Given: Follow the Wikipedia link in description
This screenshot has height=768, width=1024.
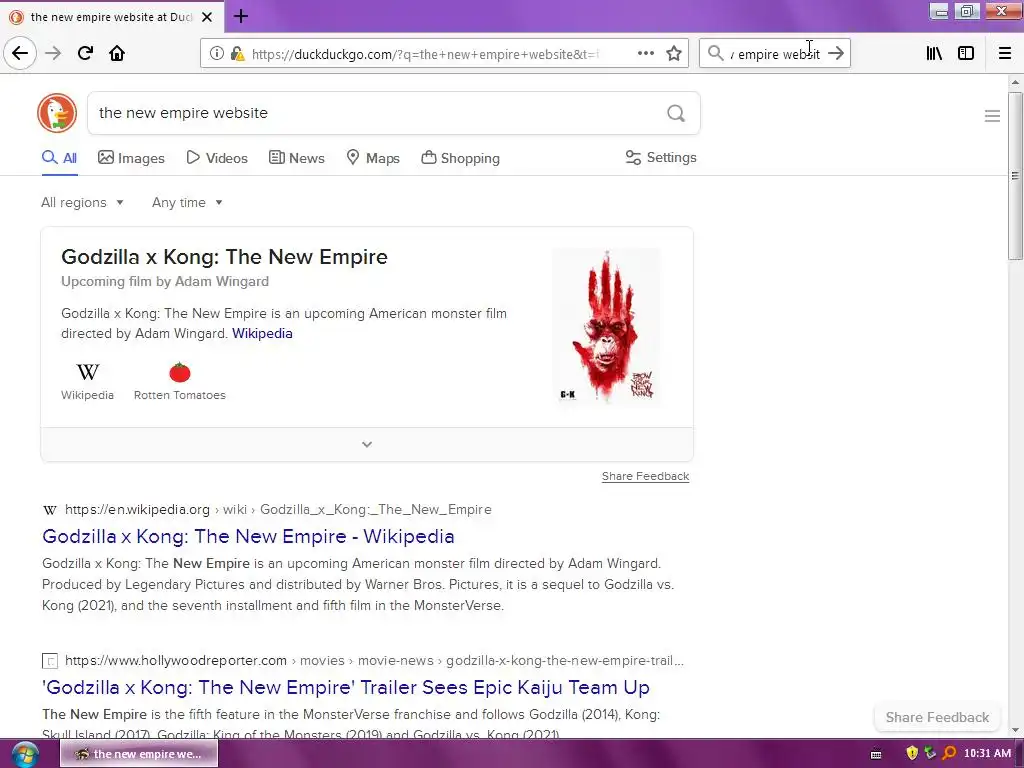Looking at the screenshot, I should [x=263, y=333].
